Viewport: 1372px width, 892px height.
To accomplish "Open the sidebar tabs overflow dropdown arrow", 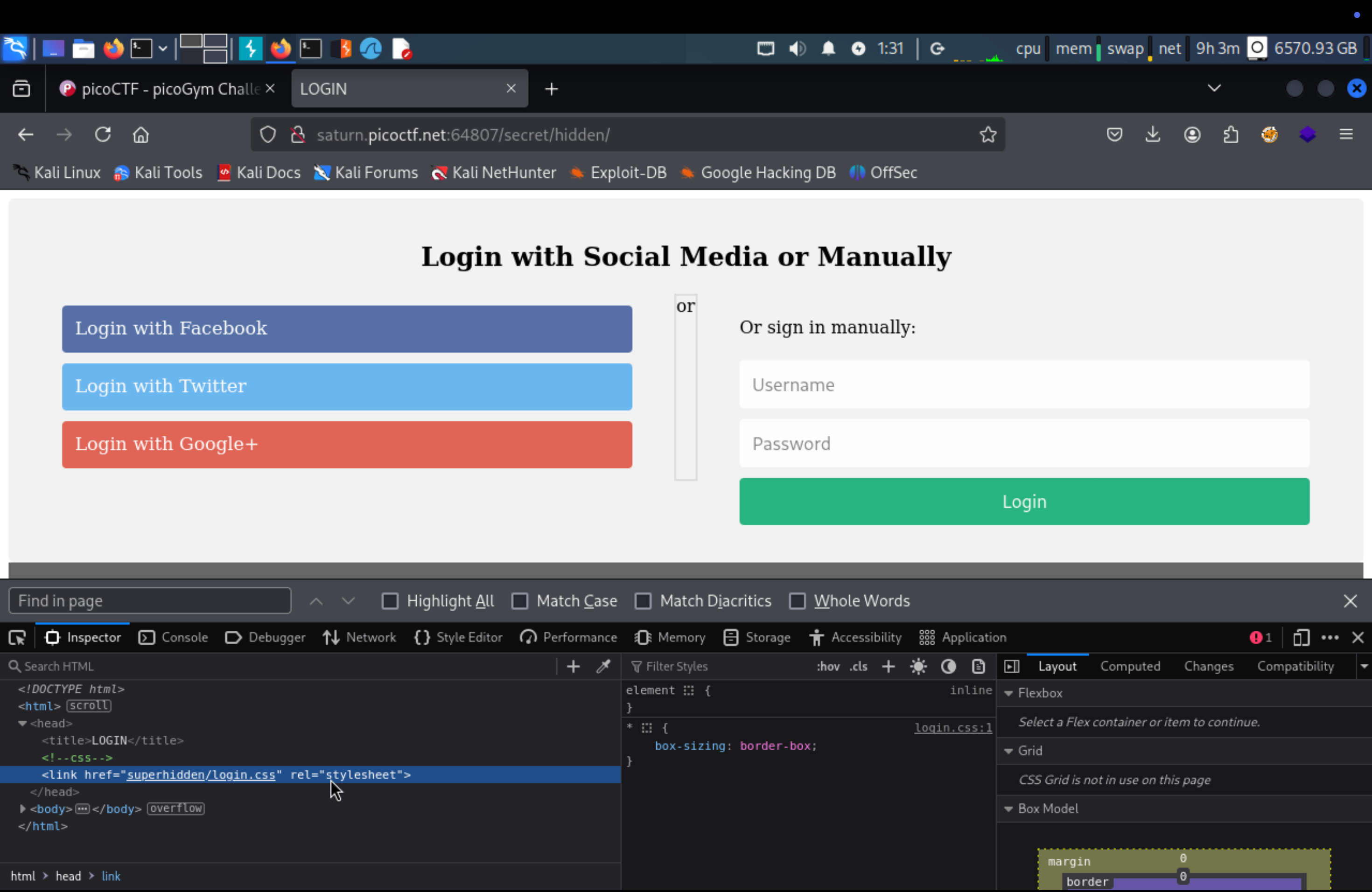I will pos(1364,666).
